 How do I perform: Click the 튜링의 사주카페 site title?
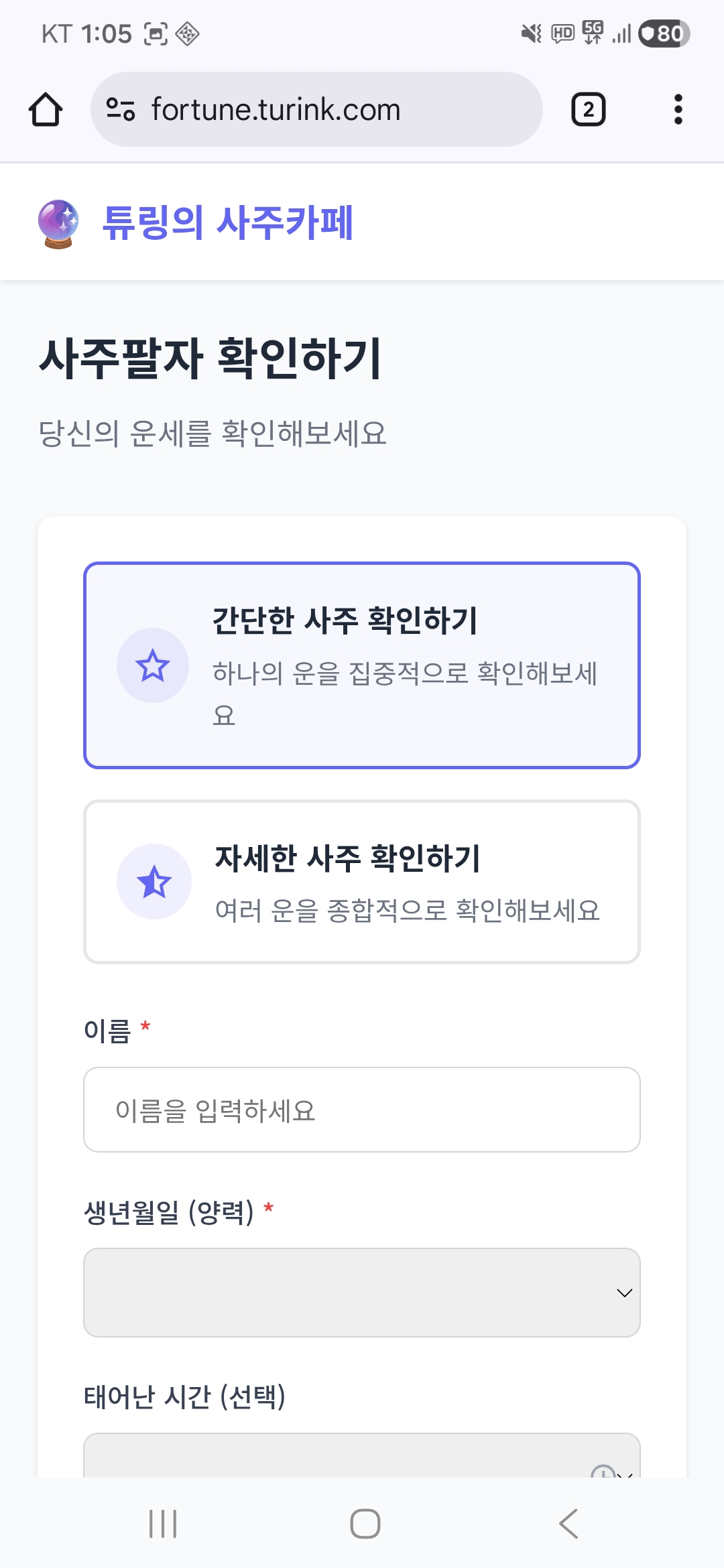[227, 222]
